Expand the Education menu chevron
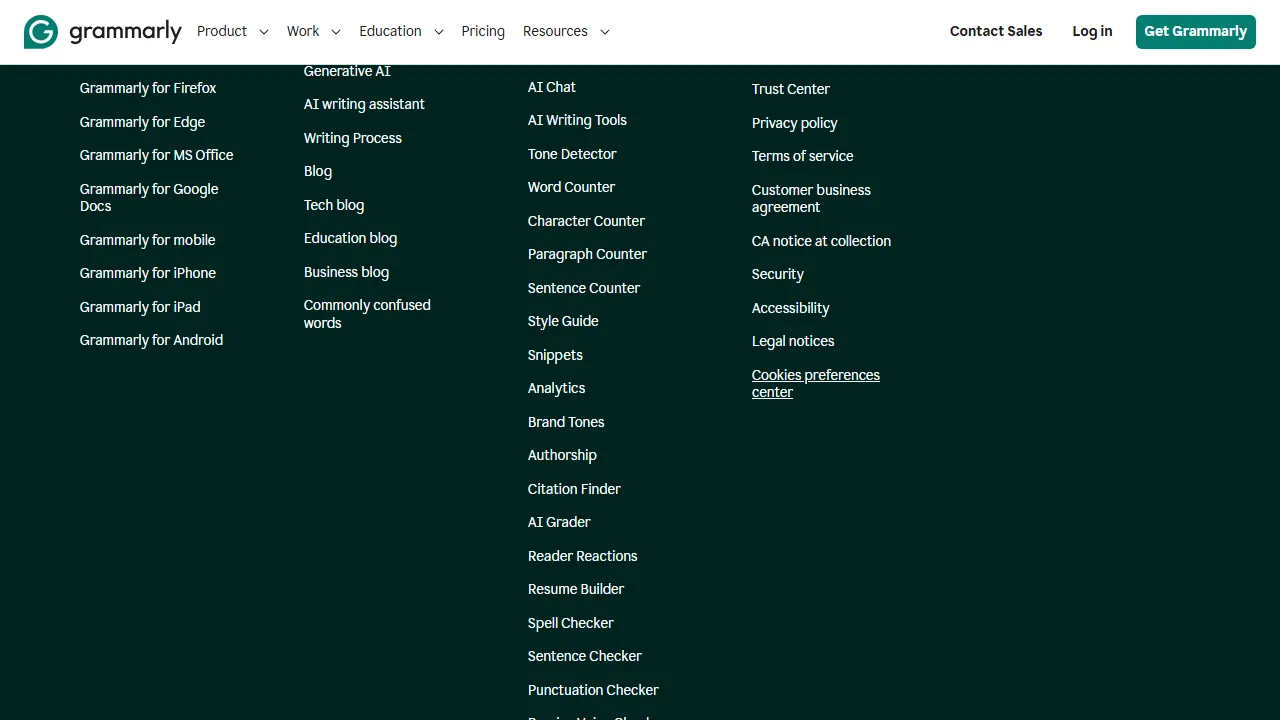 coord(438,32)
